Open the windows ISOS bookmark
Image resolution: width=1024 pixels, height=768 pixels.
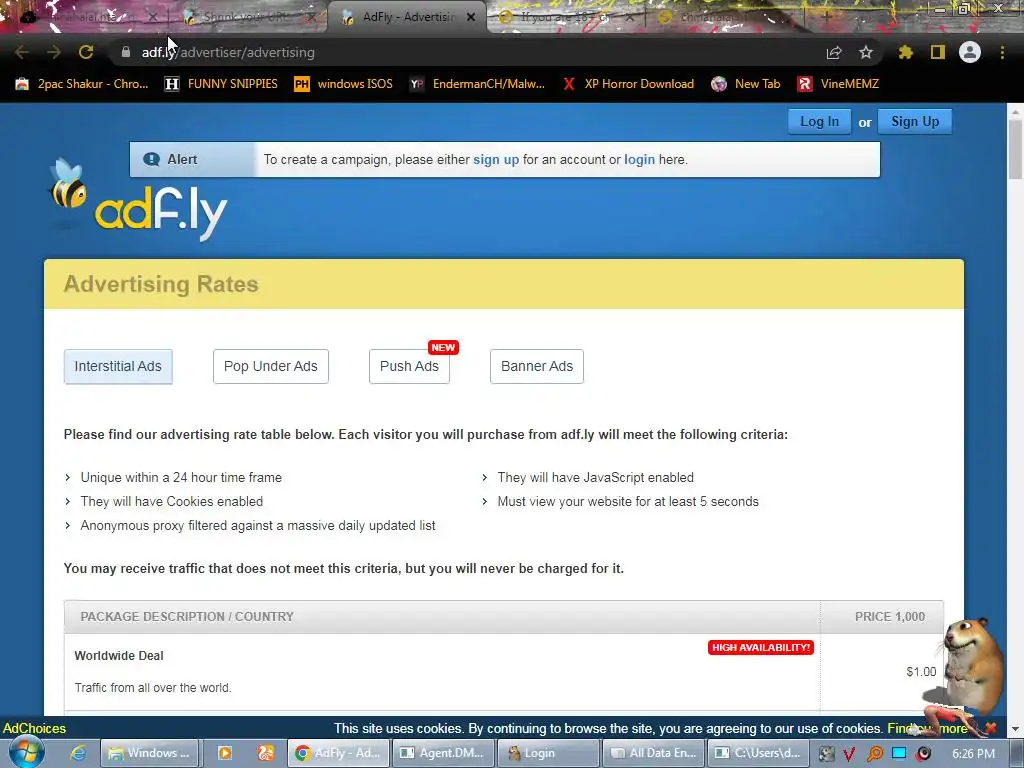click(x=344, y=84)
